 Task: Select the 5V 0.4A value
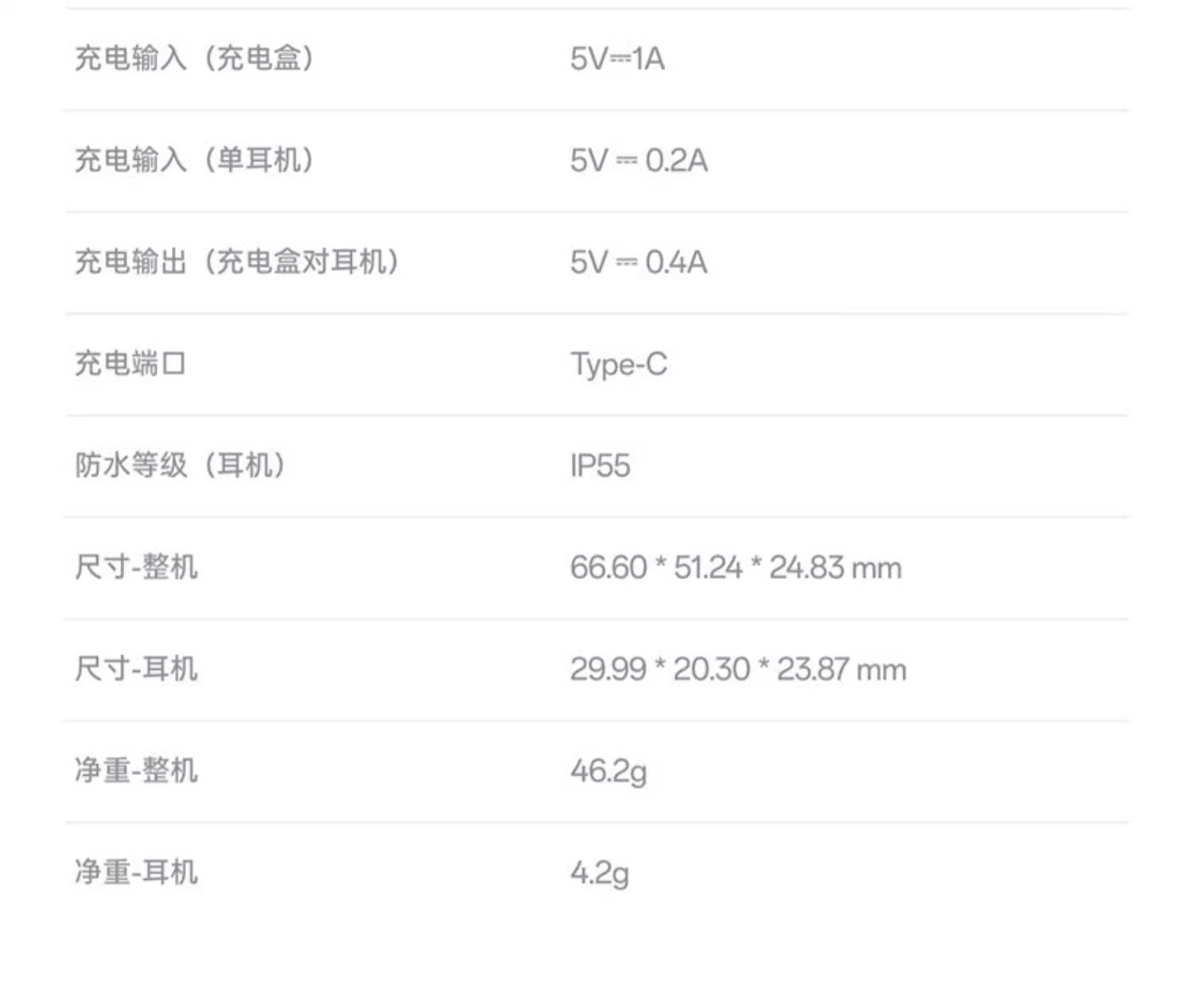639,262
